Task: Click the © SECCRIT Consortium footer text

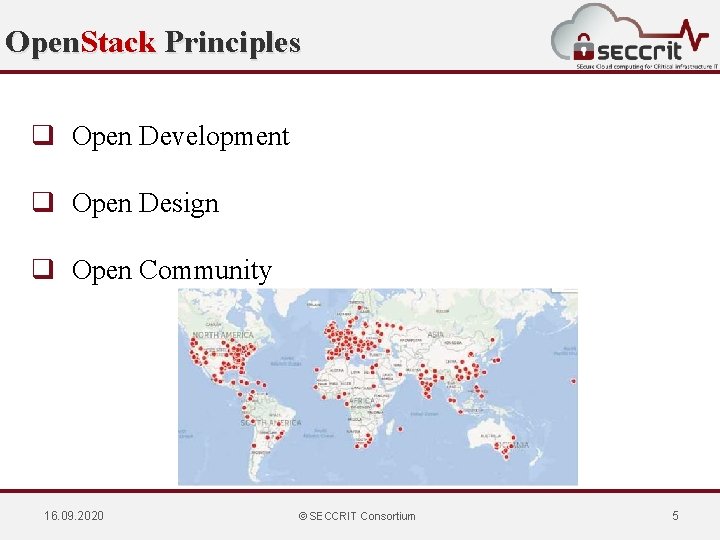Action: [x=357, y=516]
